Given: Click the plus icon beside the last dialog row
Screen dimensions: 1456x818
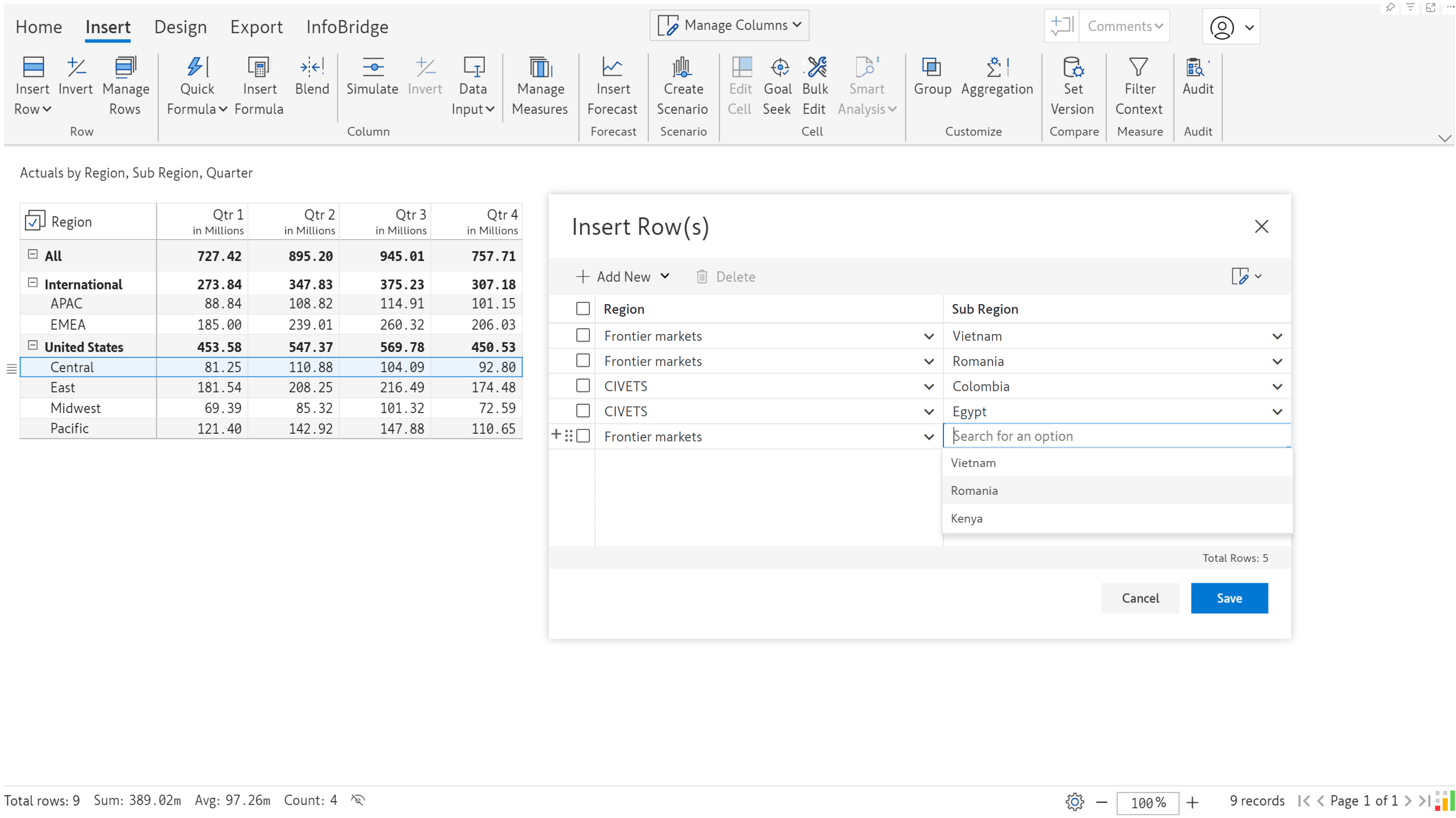Looking at the screenshot, I should (x=556, y=434).
